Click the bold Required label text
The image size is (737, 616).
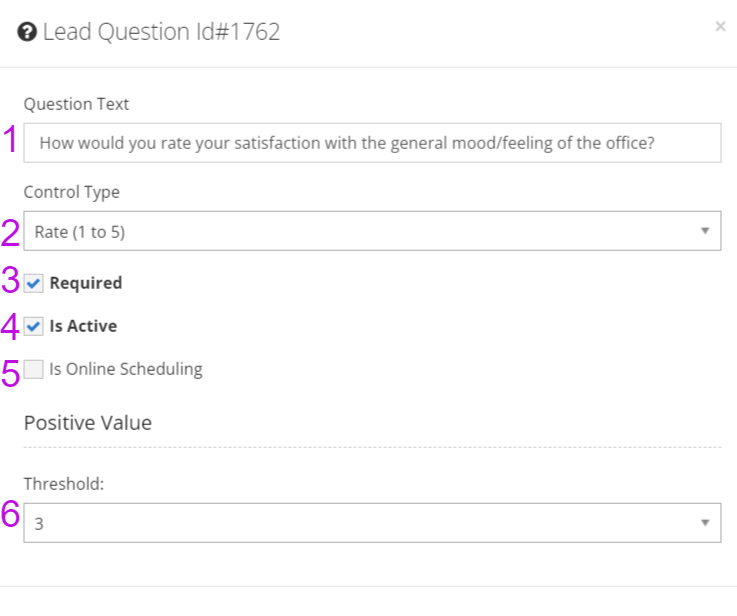pos(86,283)
